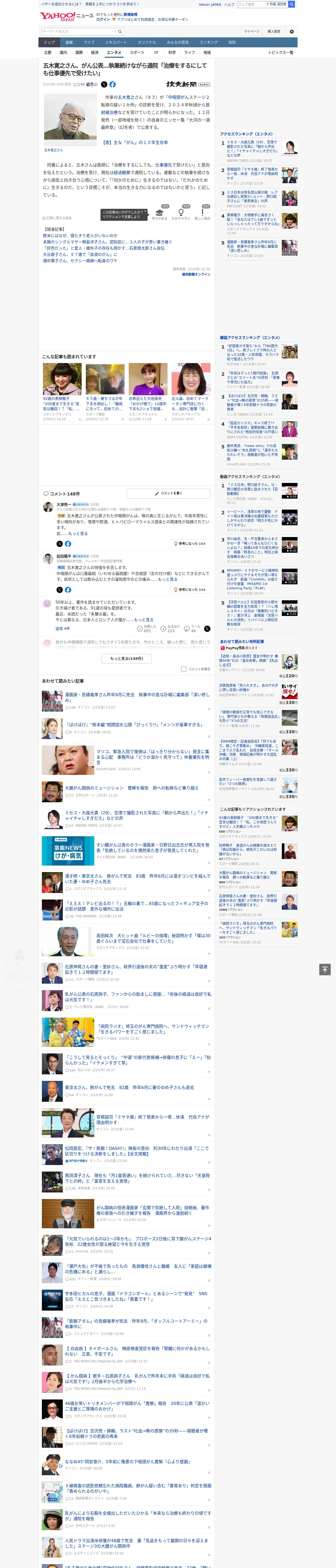Select the ライブ main tab
Image resolution: width=336 pixels, height=1568 pixels.
point(89,43)
